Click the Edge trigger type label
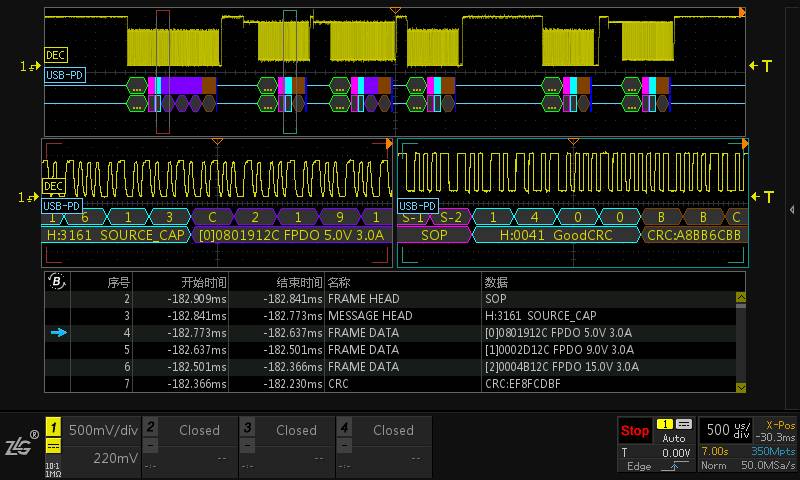The image size is (800, 480). 639,466
